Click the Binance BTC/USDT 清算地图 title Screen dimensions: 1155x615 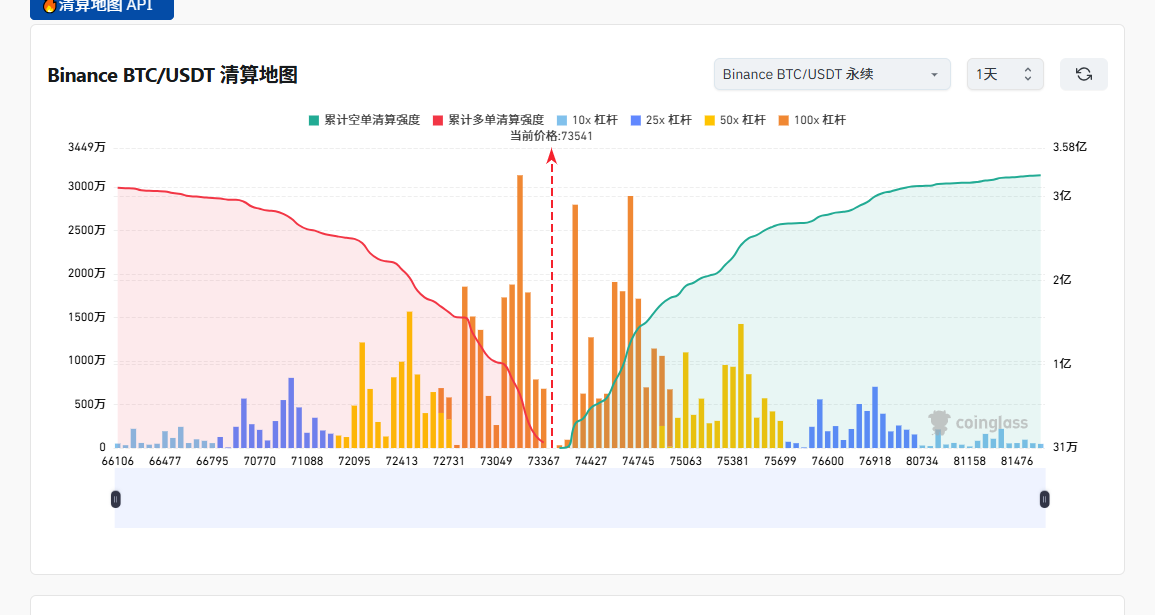pos(172,75)
